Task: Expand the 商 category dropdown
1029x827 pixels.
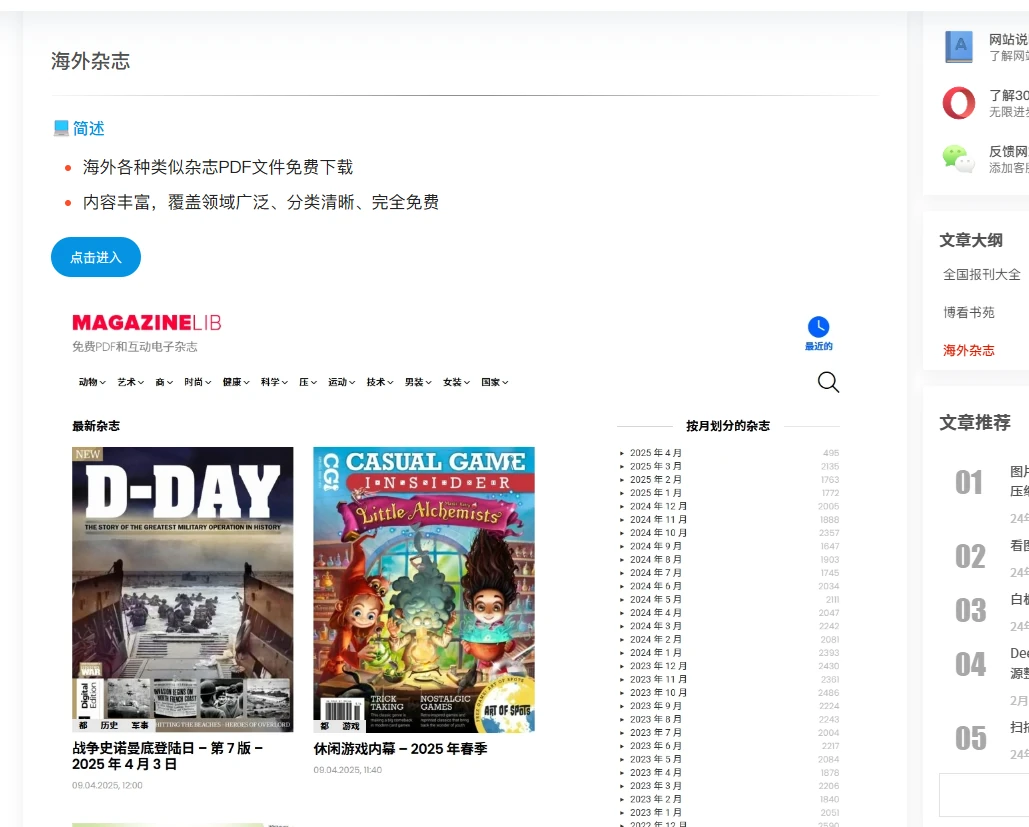Action: (164, 382)
